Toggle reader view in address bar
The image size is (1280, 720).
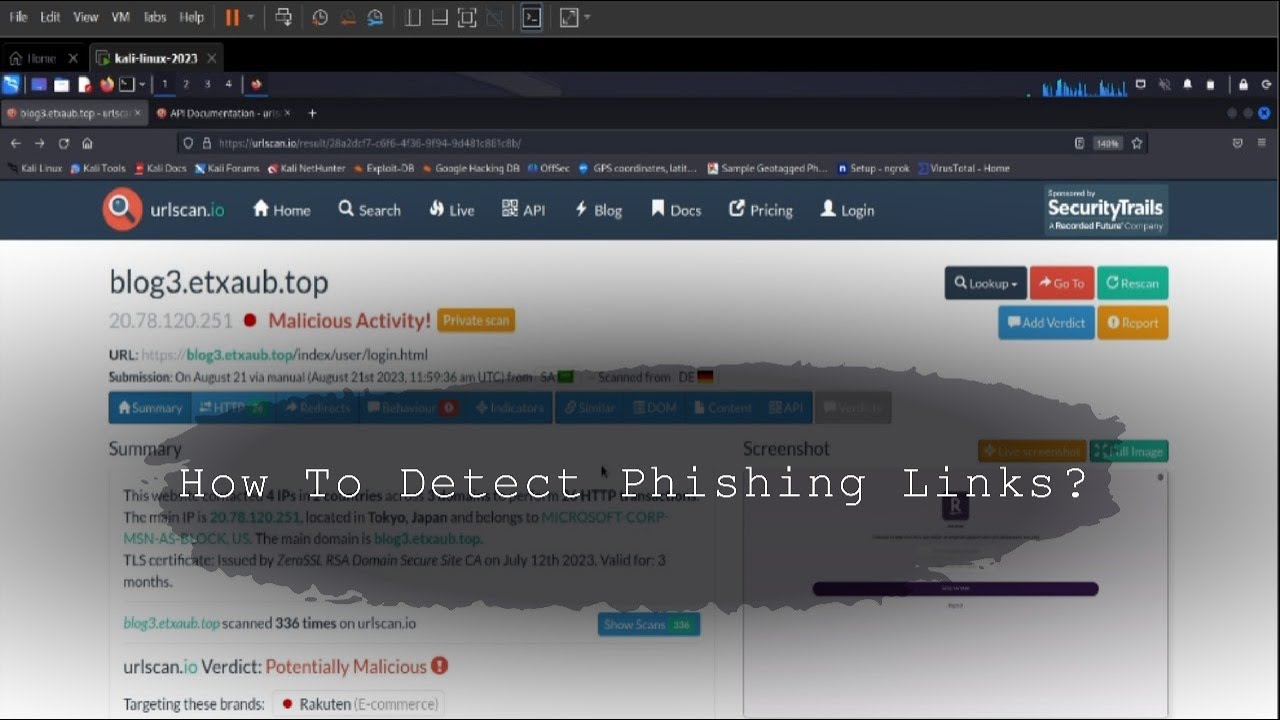pos(1079,143)
